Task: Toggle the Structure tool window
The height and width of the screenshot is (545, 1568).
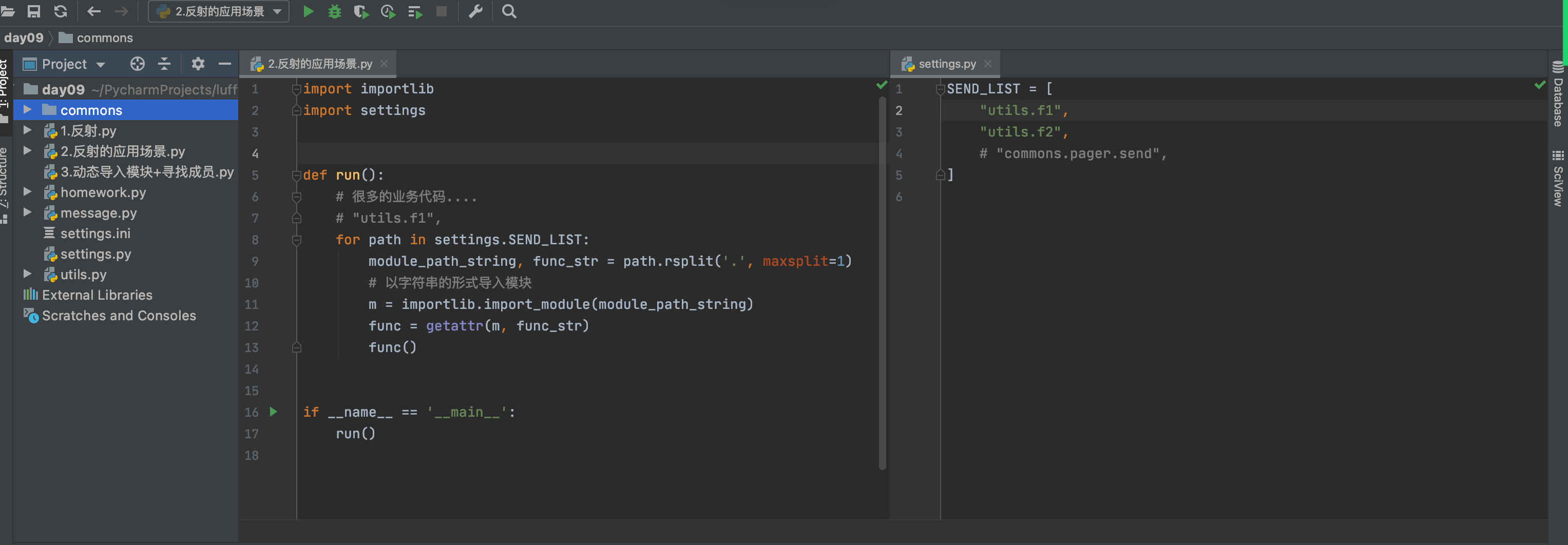Action: [x=4, y=185]
